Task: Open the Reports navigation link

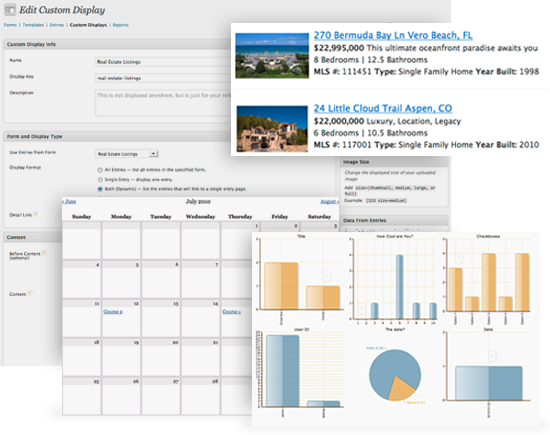Action: [120, 25]
